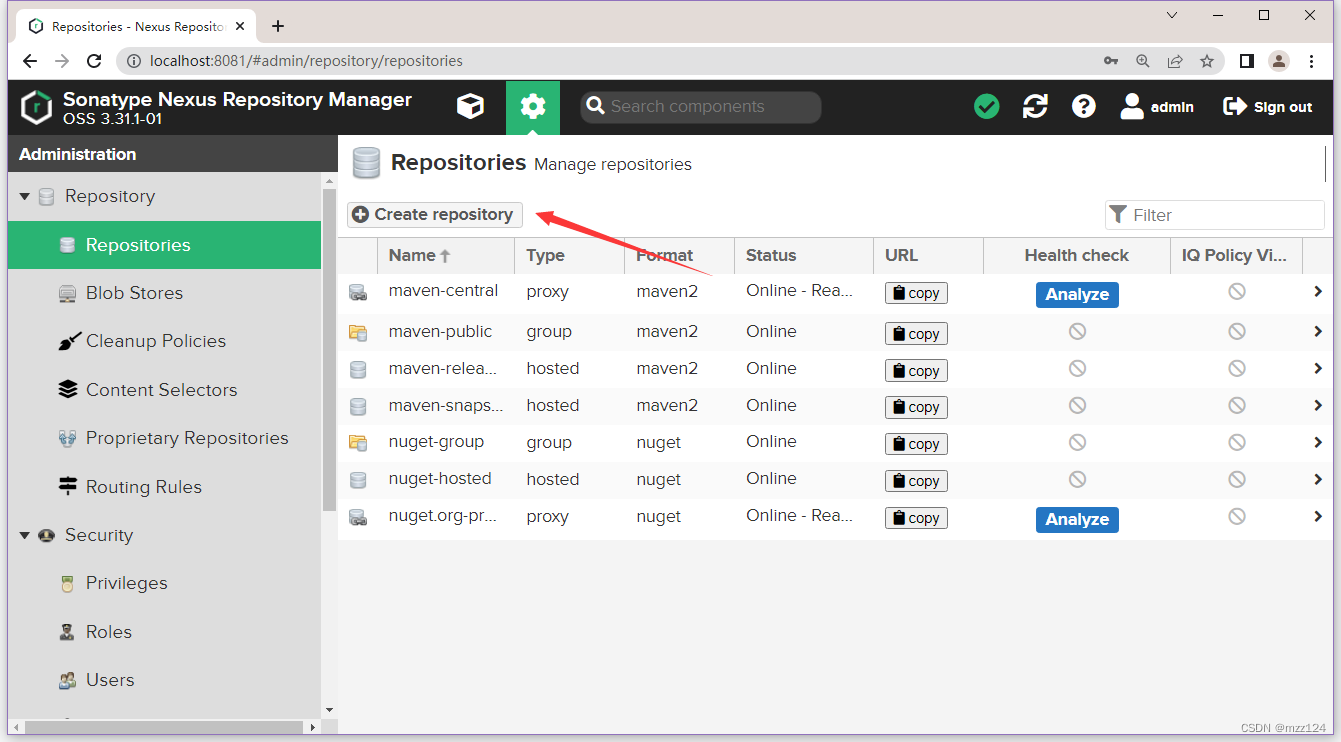This screenshot has width=1341, height=742.
Task: Open a new browser tab
Action: (x=278, y=26)
